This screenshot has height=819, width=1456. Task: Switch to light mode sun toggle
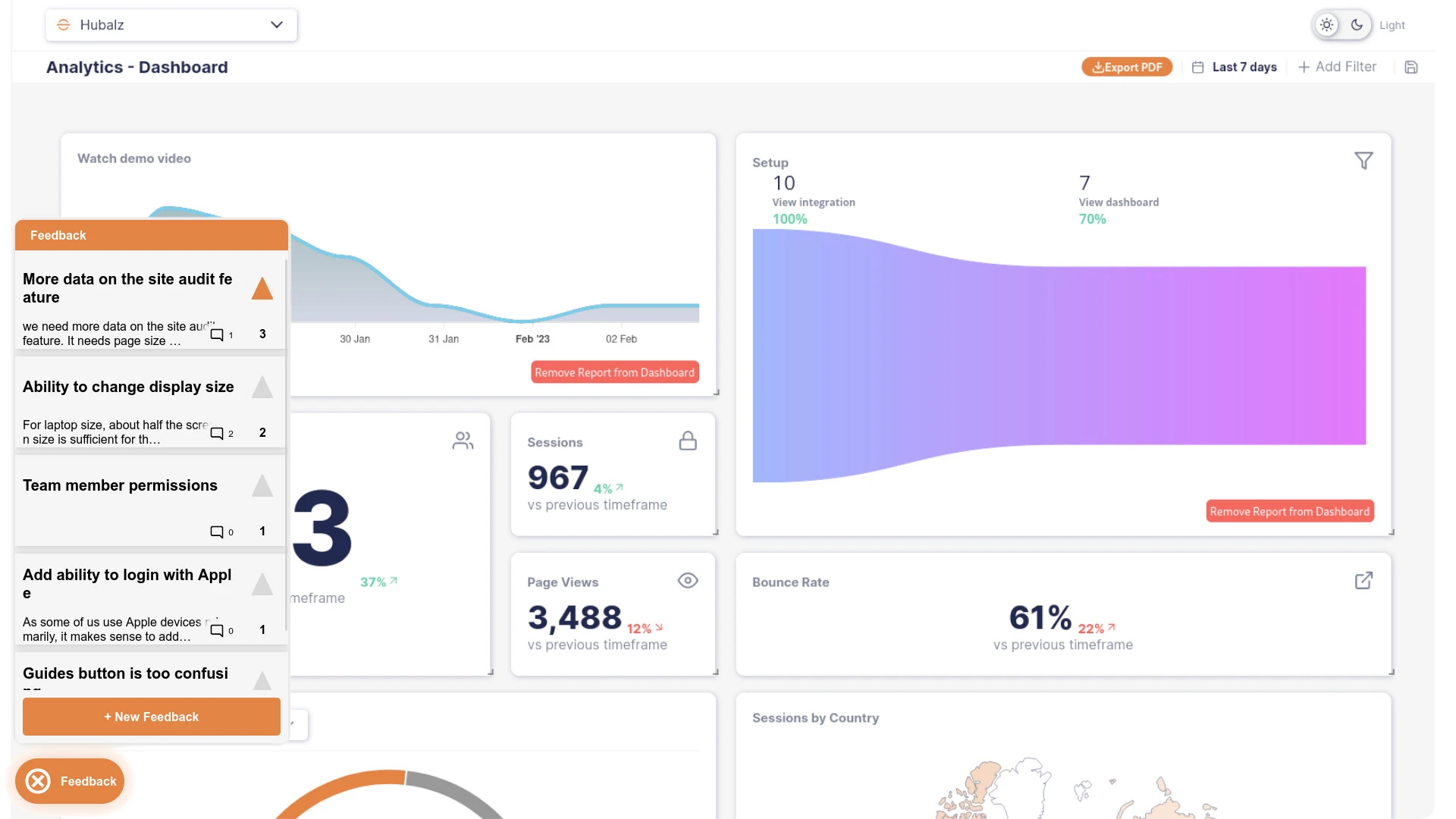pyautogui.click(x=1326, y=25)
